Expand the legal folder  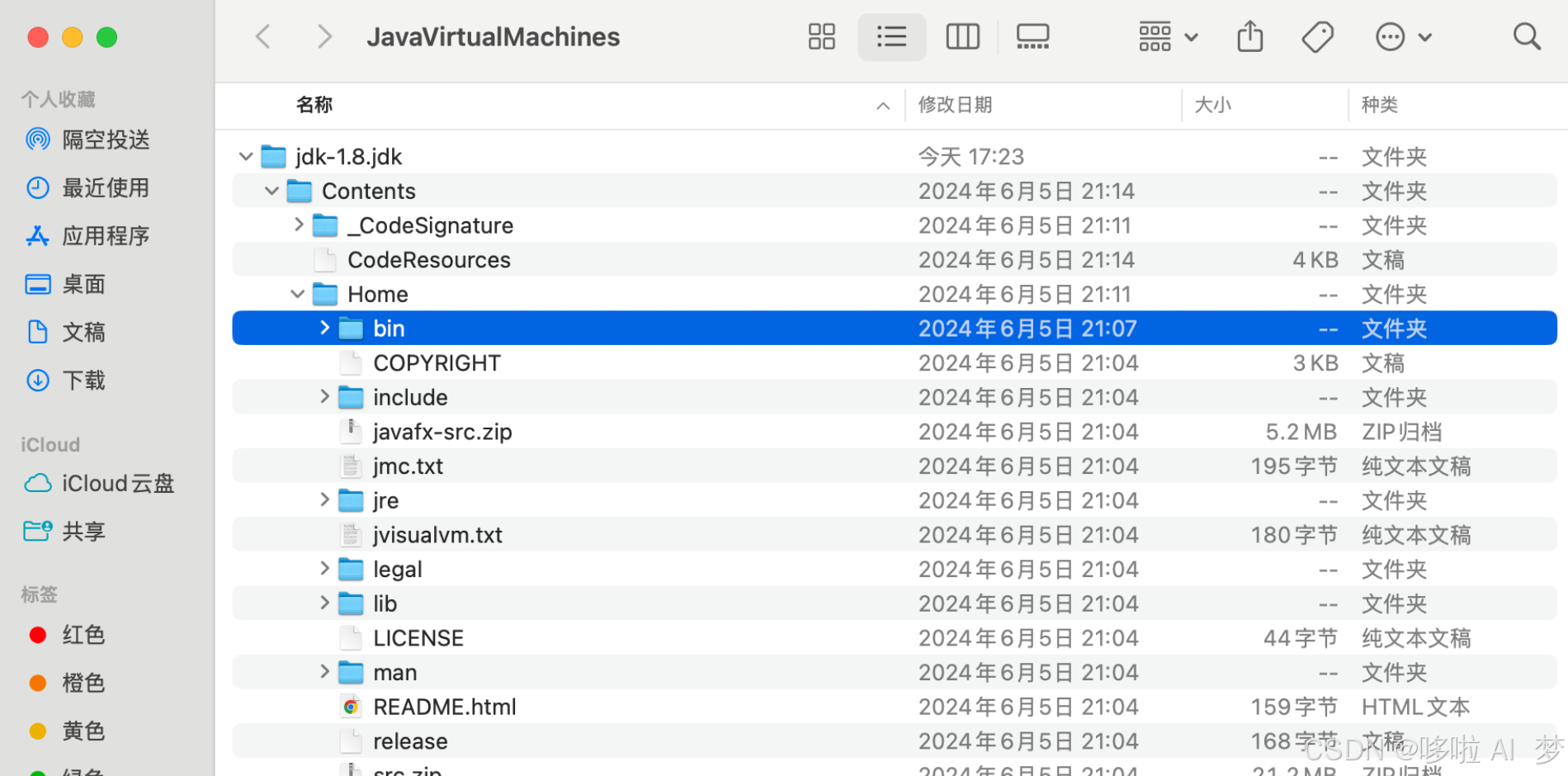point(324,568)
